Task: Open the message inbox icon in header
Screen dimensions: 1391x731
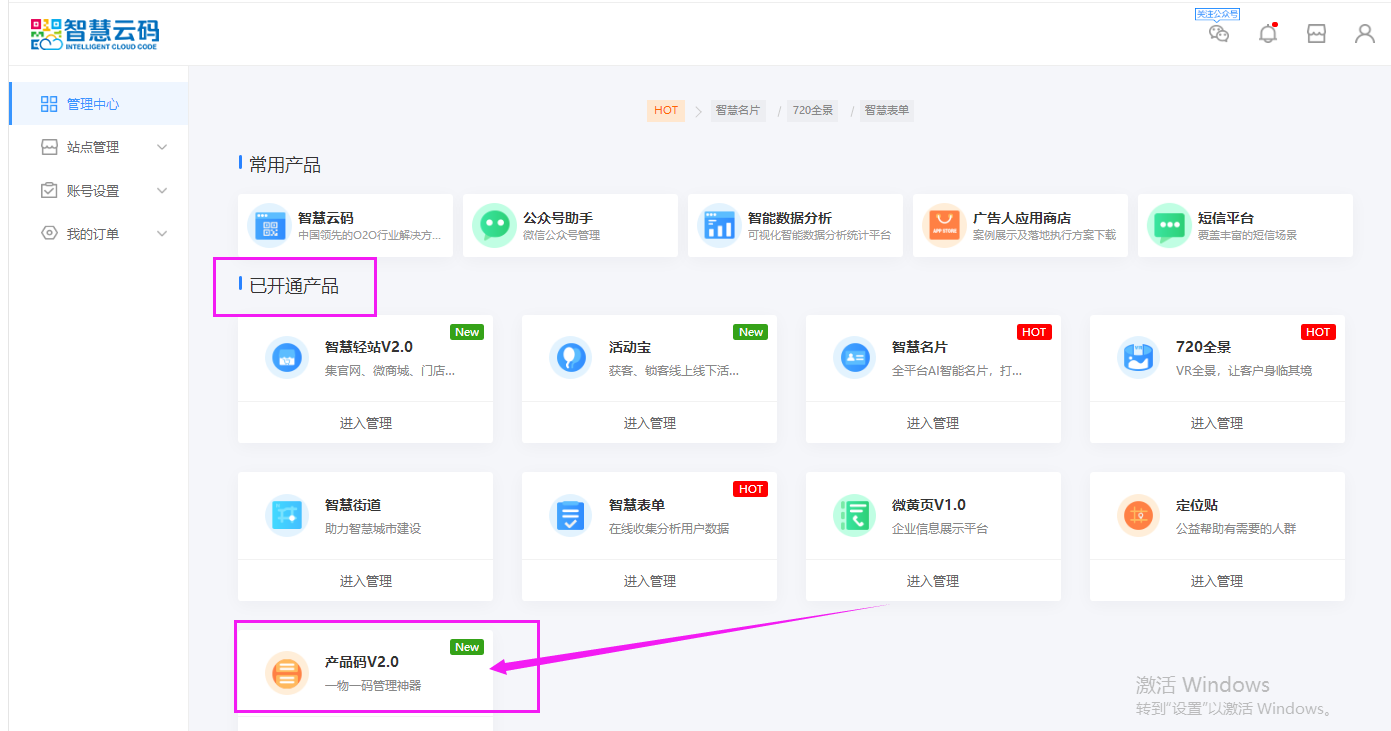Action: 1316,33
